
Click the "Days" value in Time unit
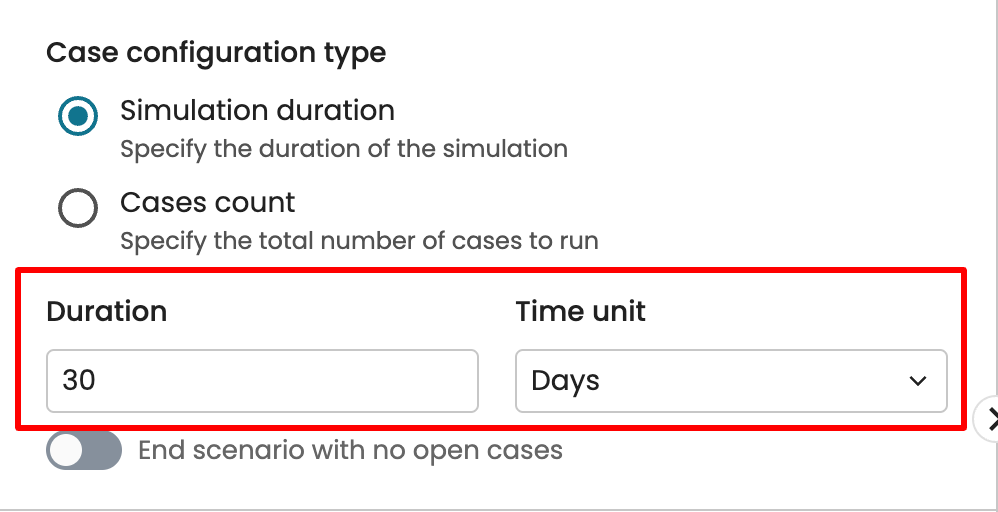click(565, 381)
